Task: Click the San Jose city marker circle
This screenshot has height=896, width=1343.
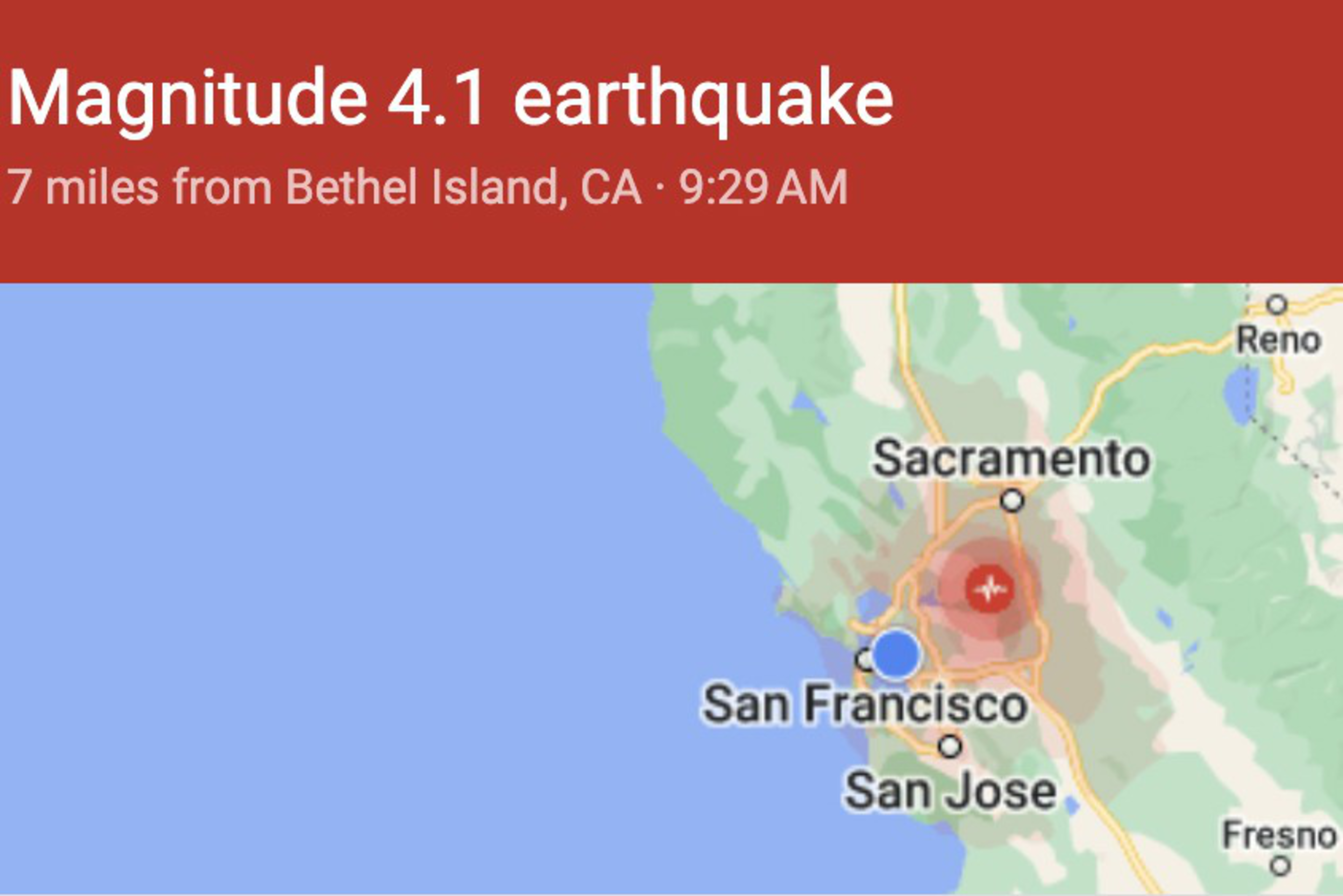Action: tap(950, 746)
